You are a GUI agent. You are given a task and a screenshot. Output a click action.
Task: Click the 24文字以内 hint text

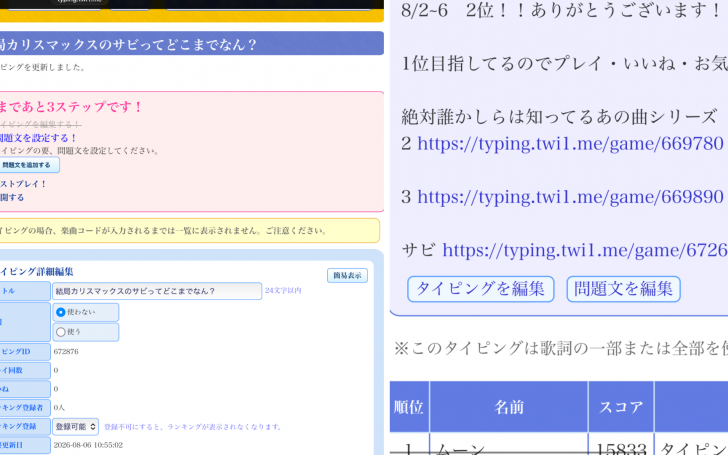click(x=283, y=291)
